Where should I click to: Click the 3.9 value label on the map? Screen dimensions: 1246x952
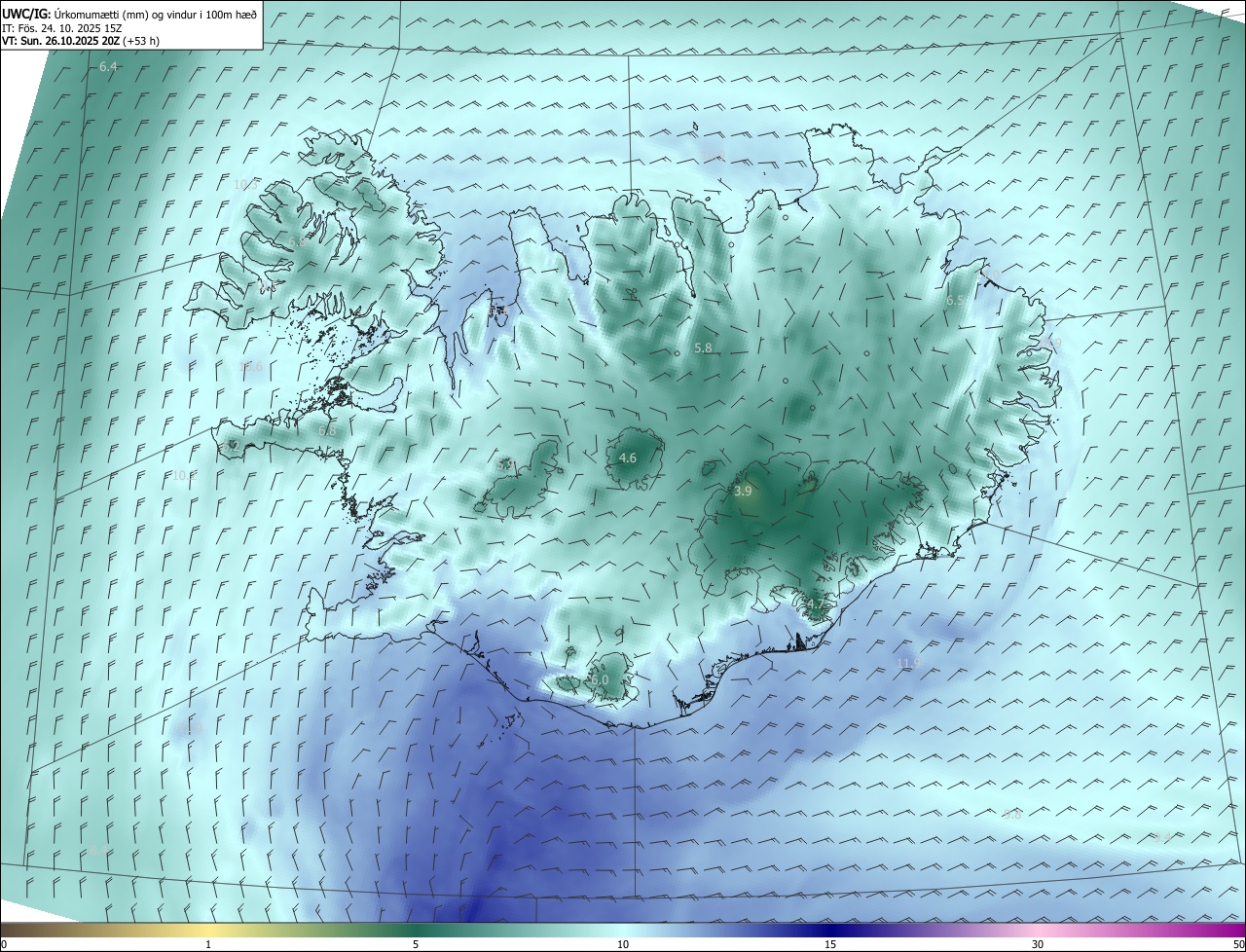pos(743,492)
